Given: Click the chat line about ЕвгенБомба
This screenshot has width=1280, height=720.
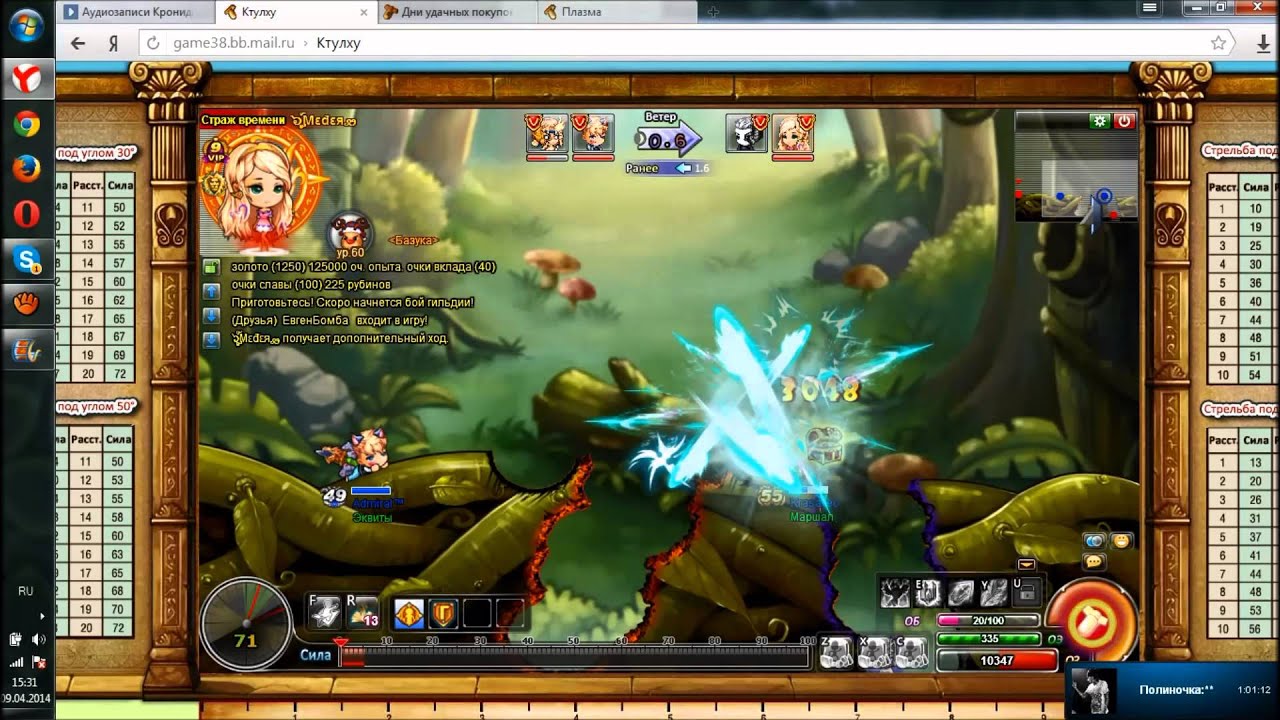Looking at the screenshot, I should [x=329, y=321].
